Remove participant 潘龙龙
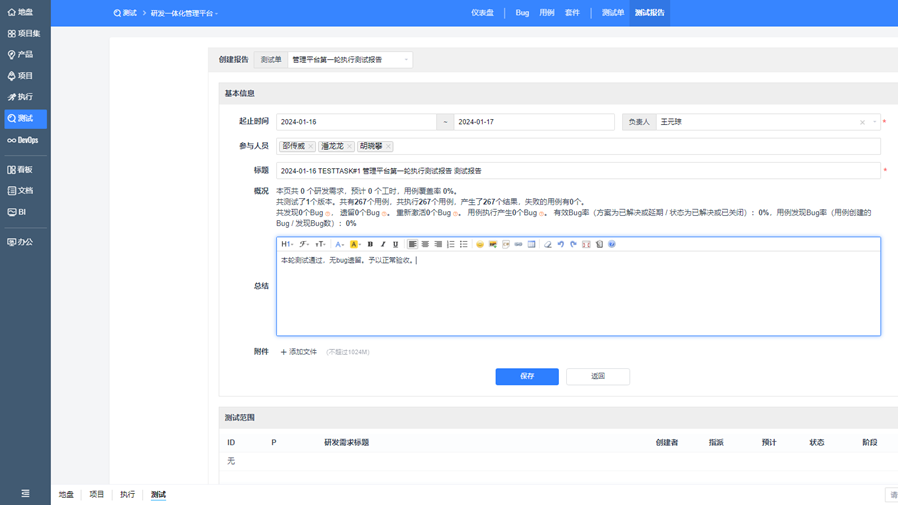 point(349,146)
